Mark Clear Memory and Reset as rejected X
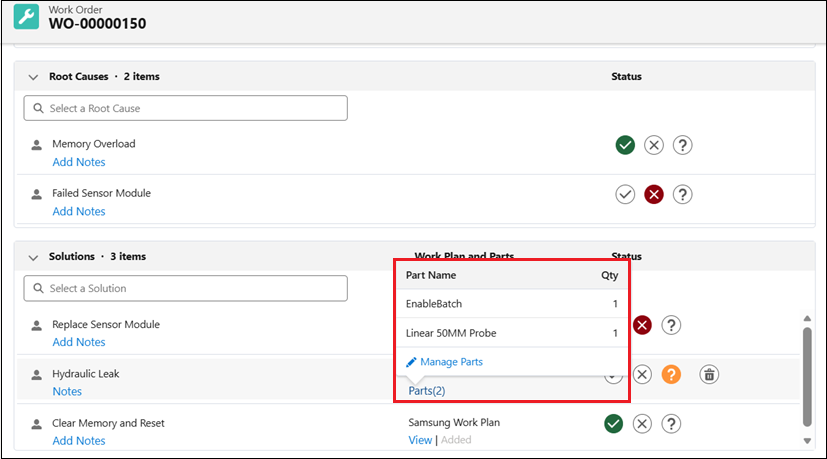The height and width of the screenshot is (459, 827). (642, 424)
